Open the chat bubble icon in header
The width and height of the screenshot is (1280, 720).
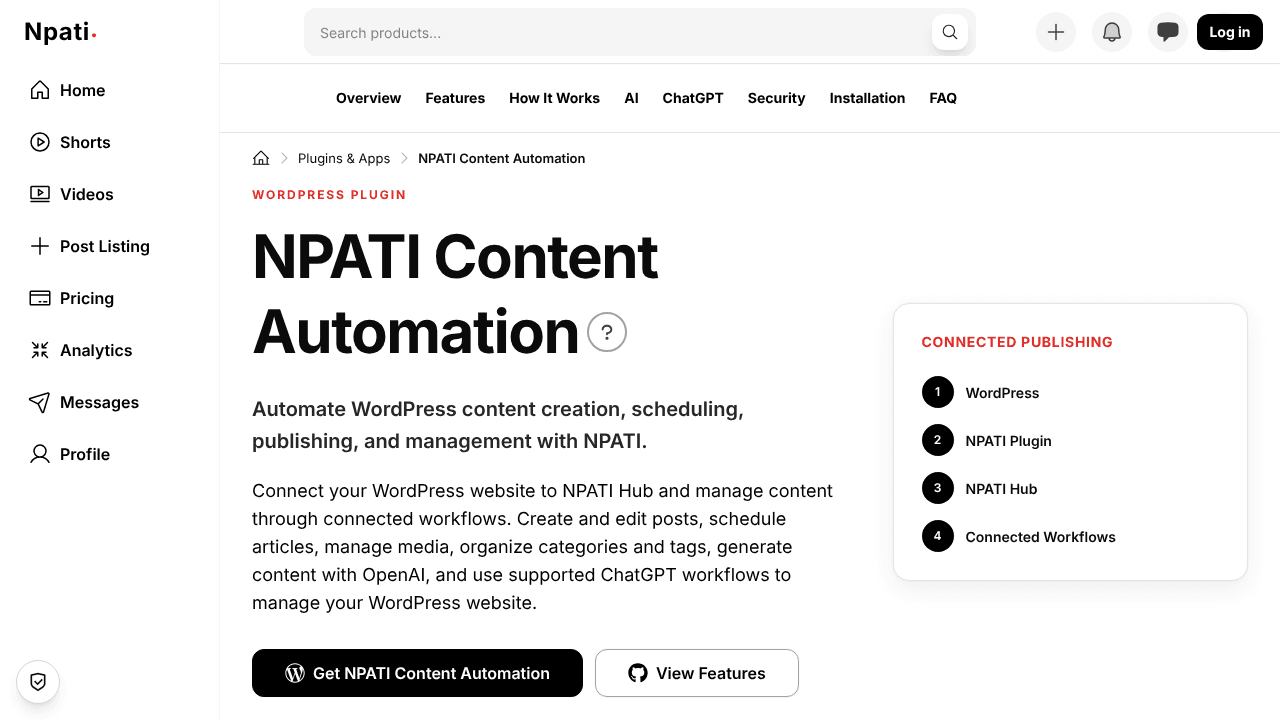pos(1168,32)
